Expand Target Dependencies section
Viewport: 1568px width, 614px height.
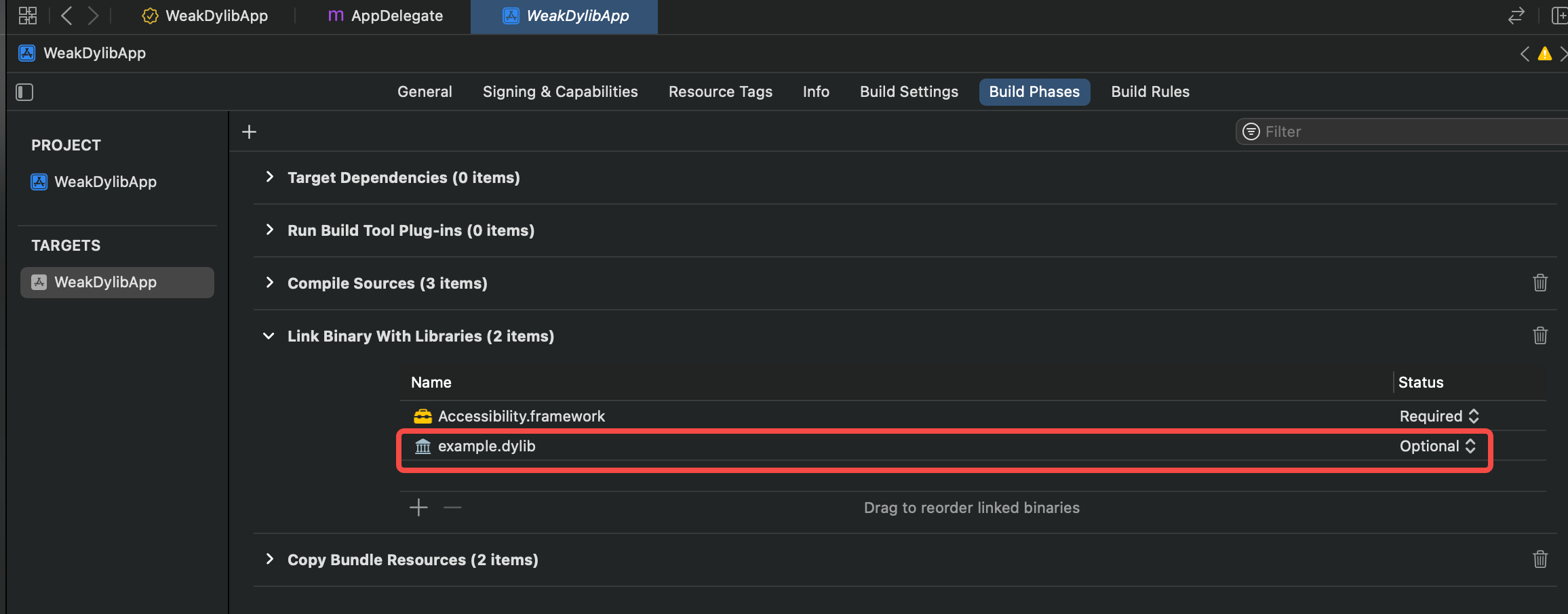(x=269, y=177)
